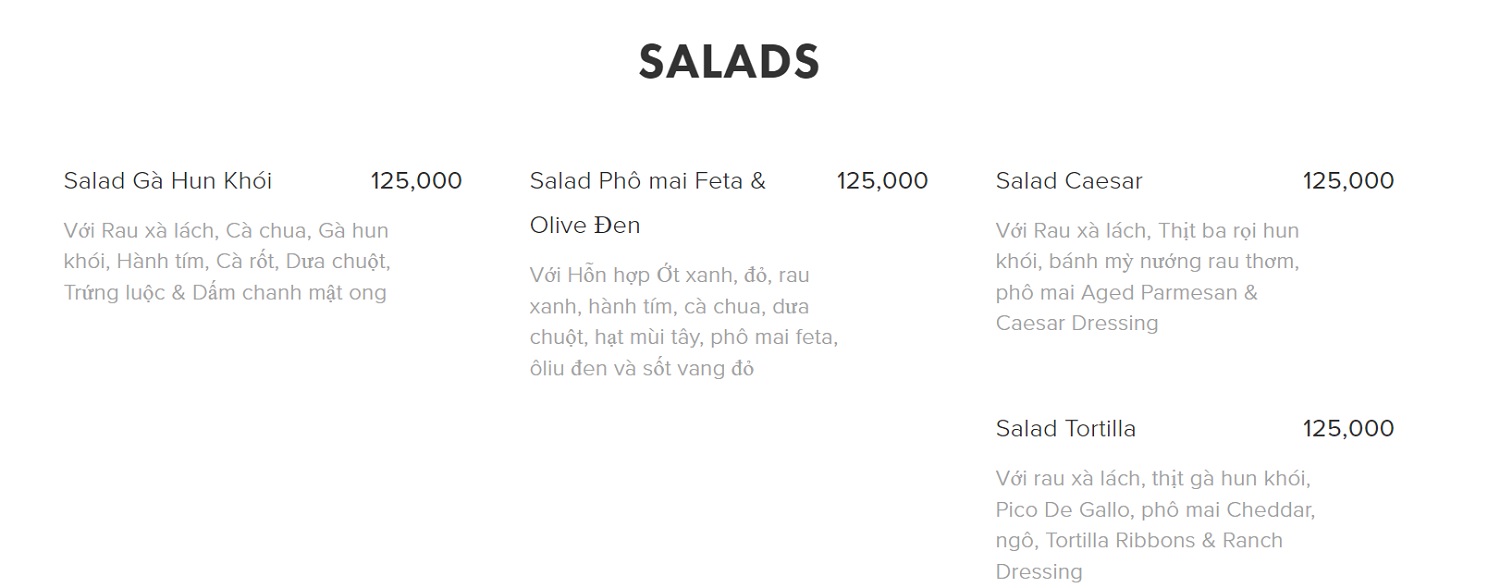This screenshot has width=1500, height=588.
Task: Open the Salad Tortilla item title
Action: (1066, 429)
